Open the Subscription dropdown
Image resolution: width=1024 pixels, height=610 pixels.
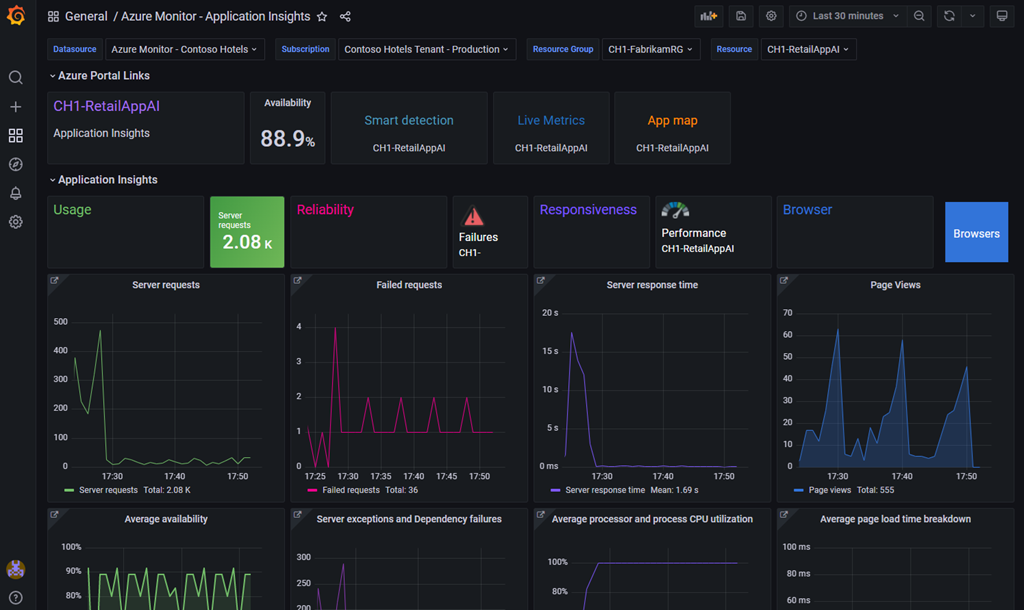pyautogui.click(x=427, y=48)
